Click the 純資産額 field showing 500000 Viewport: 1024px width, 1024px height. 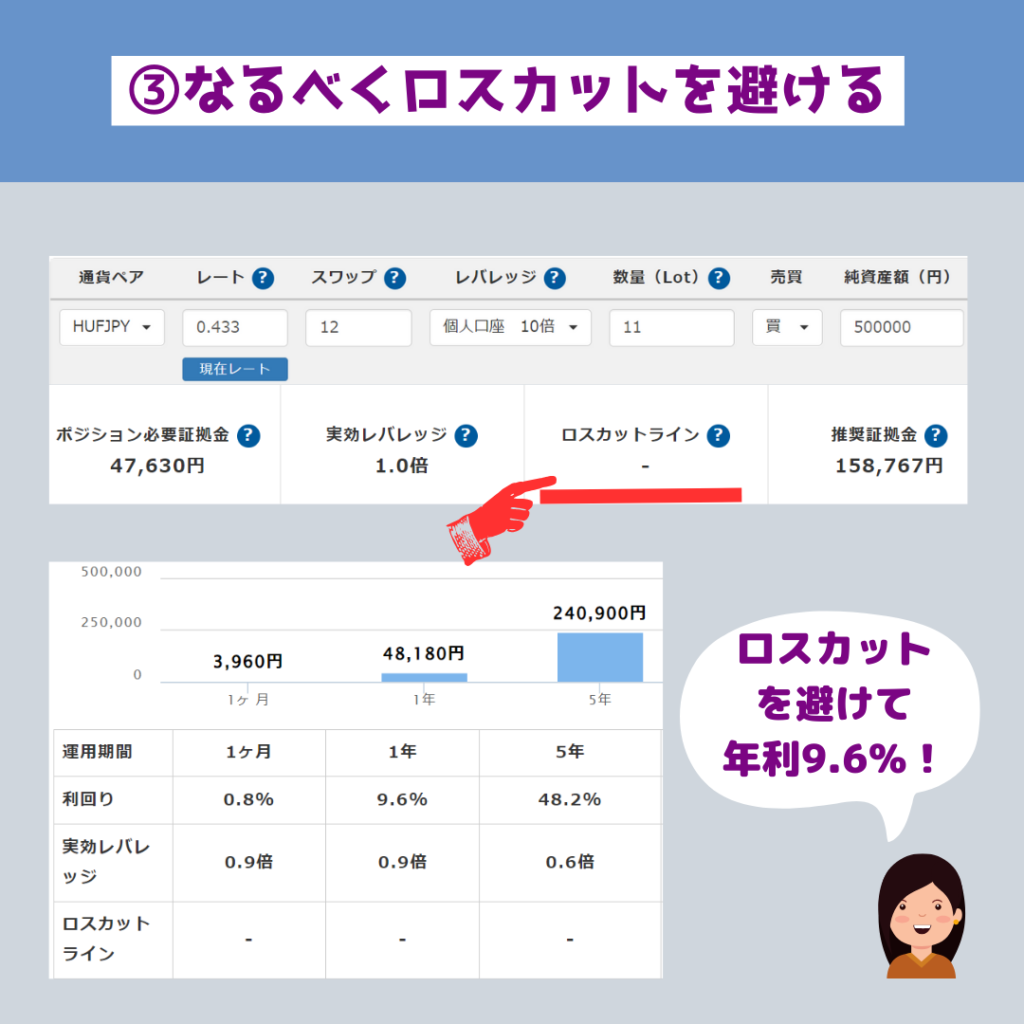(x=901, y=327)
